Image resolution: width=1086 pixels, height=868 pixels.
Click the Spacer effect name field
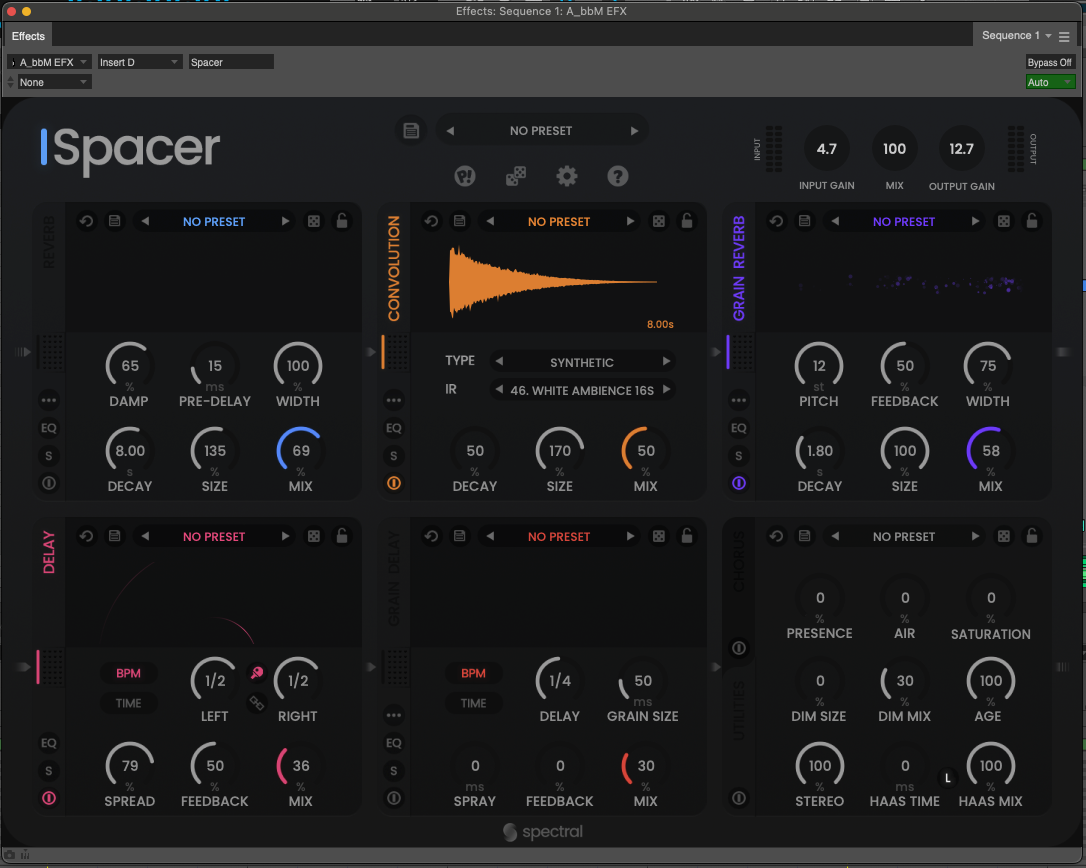point(230,62)
